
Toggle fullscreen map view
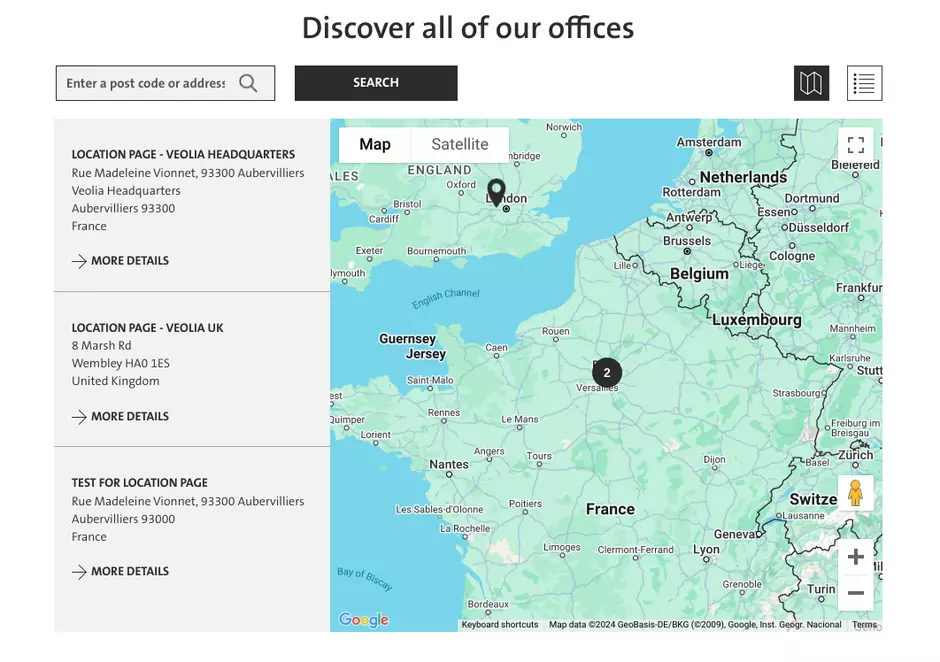coord(855,145)
